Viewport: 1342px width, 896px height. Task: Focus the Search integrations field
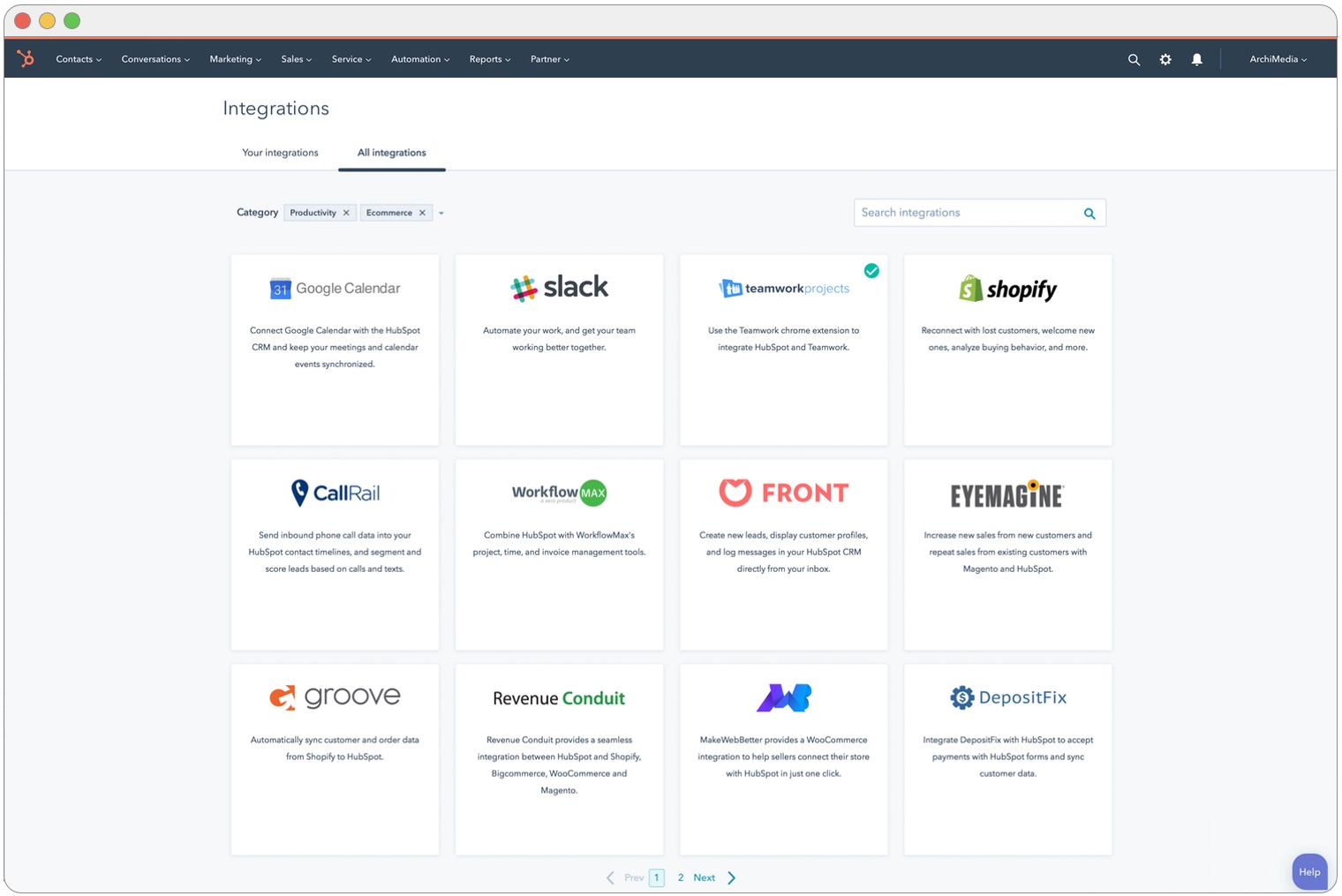[979, 213]
